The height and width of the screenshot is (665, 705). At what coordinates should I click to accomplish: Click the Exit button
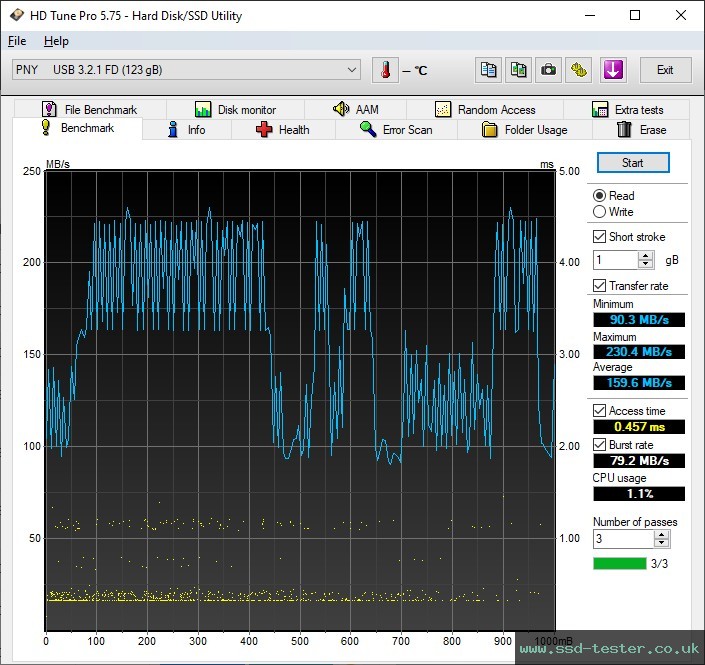665,70
